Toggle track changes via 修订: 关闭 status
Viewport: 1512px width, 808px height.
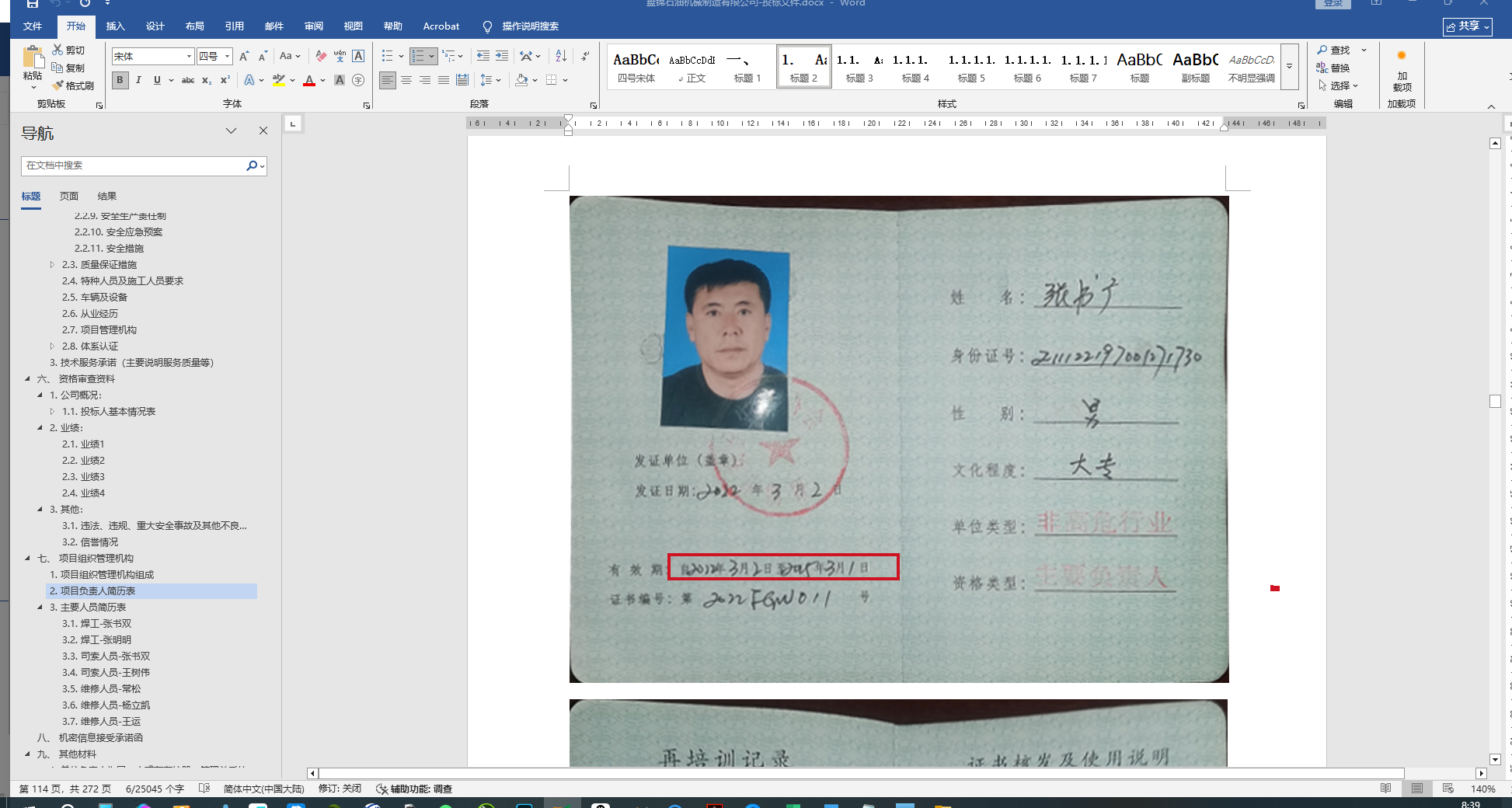pos(340,789)
